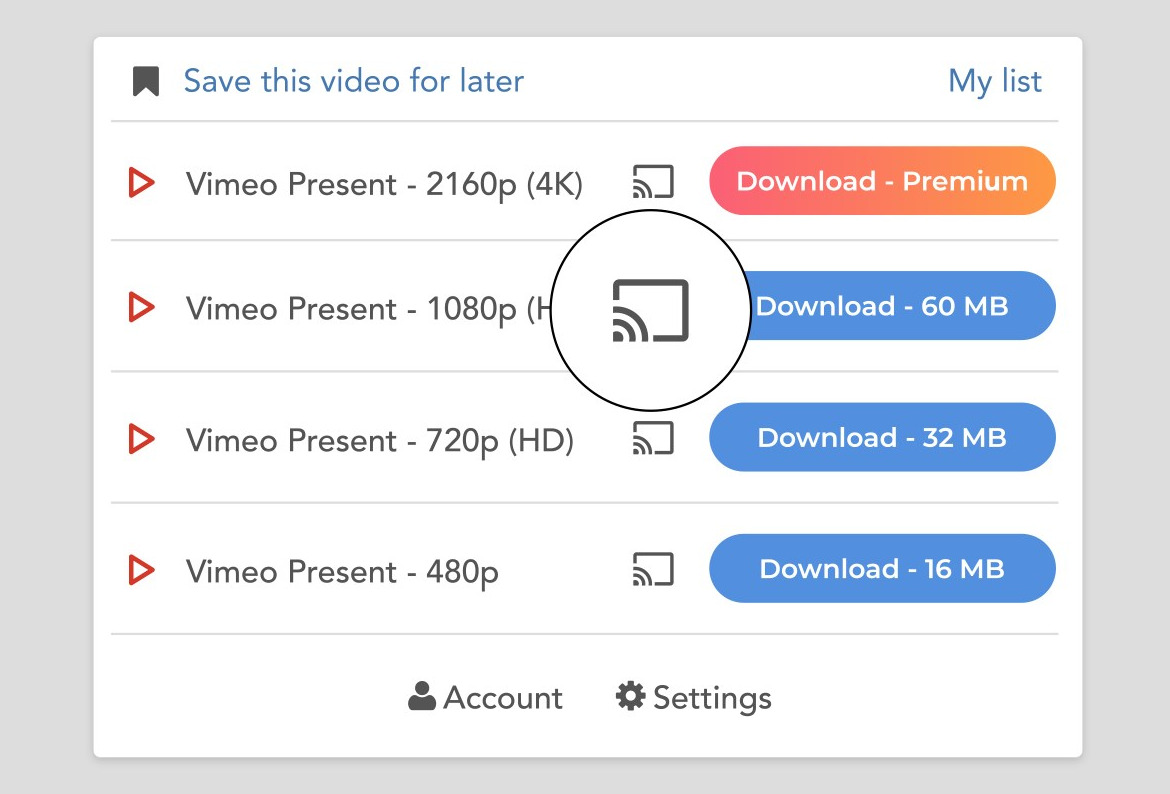Select the Vimeo Present - 720p (HD) title
This screenshot has width=1170, height=794.
click(x=380, y=440)
